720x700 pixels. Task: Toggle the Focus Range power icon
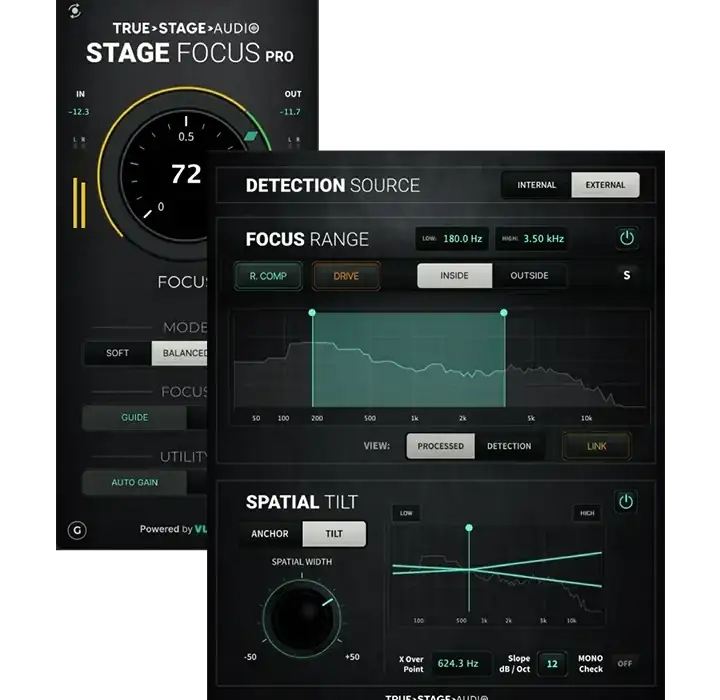[x=627, y=238]
